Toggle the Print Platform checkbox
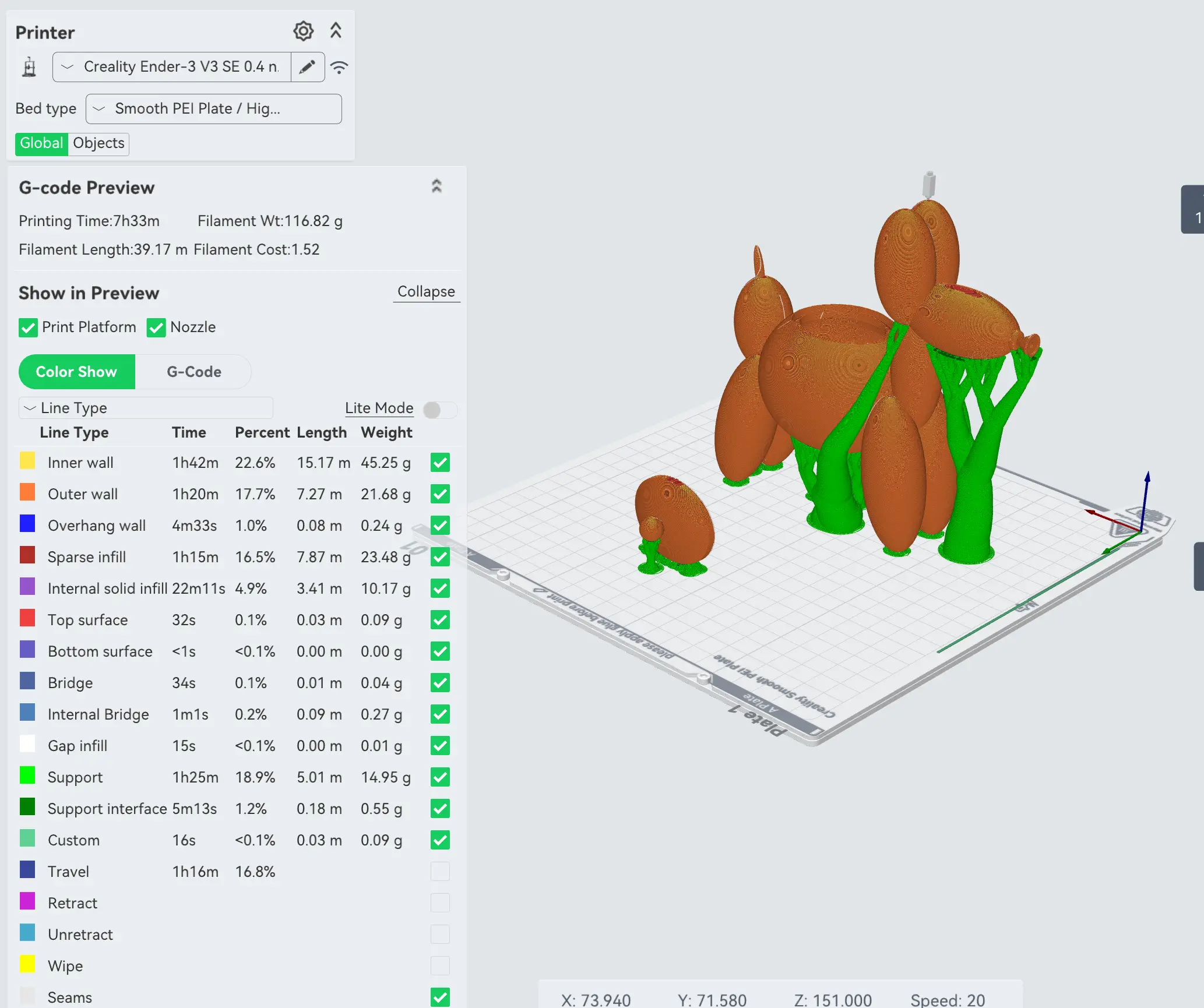The image size is (1204, 1008). click(28, 327)
